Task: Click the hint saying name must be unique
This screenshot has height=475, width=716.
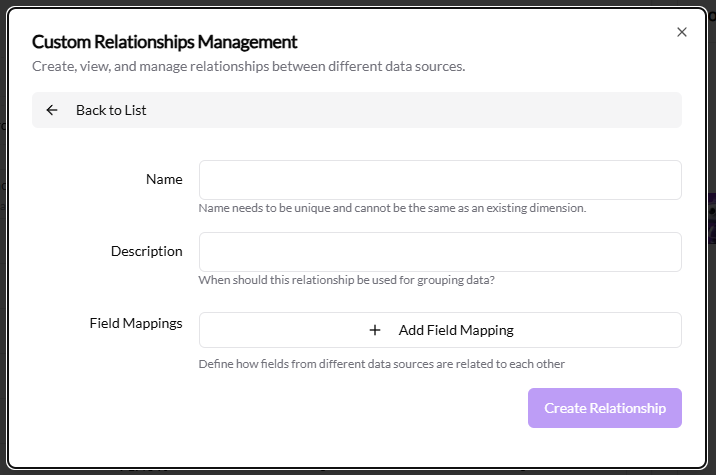Action: point(392,208)
